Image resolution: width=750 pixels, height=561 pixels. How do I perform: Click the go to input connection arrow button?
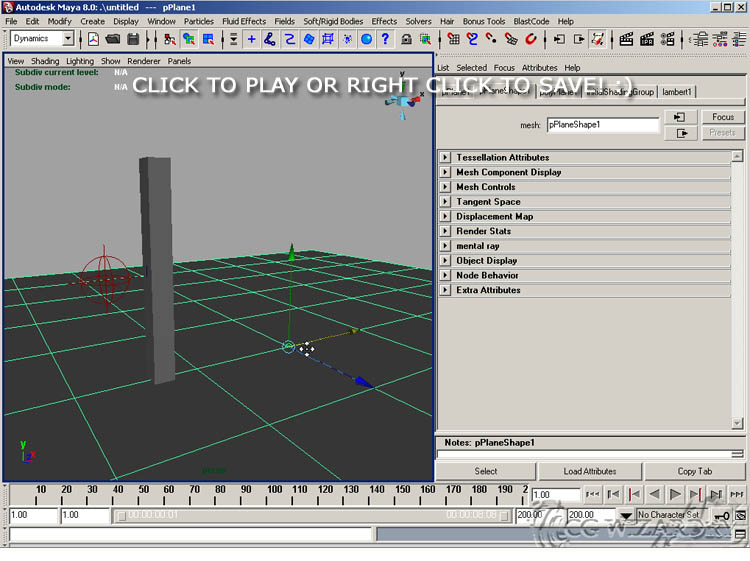680,117
